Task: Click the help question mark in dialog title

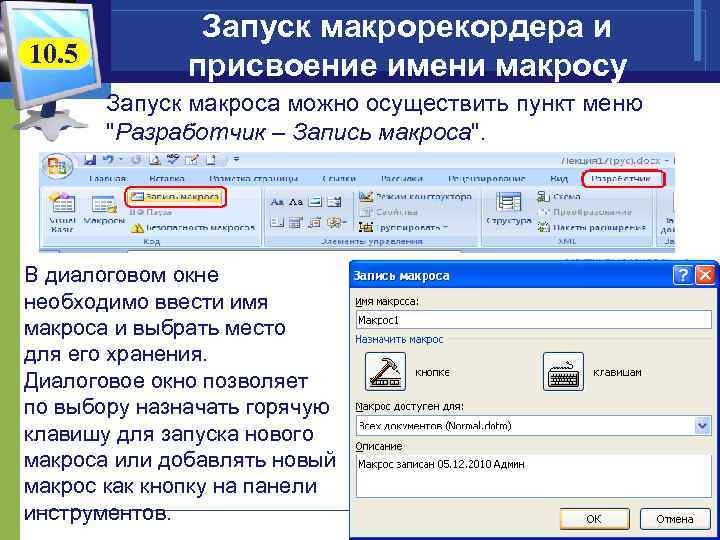Action: click(x=682, y=276)
